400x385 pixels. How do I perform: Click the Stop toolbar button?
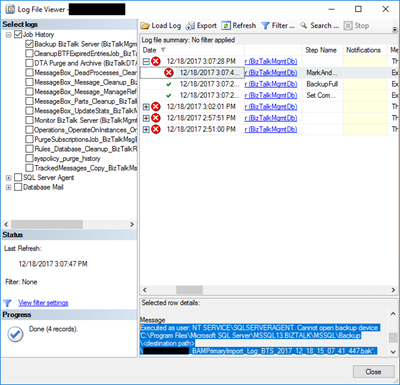click(x=356, y=26)
